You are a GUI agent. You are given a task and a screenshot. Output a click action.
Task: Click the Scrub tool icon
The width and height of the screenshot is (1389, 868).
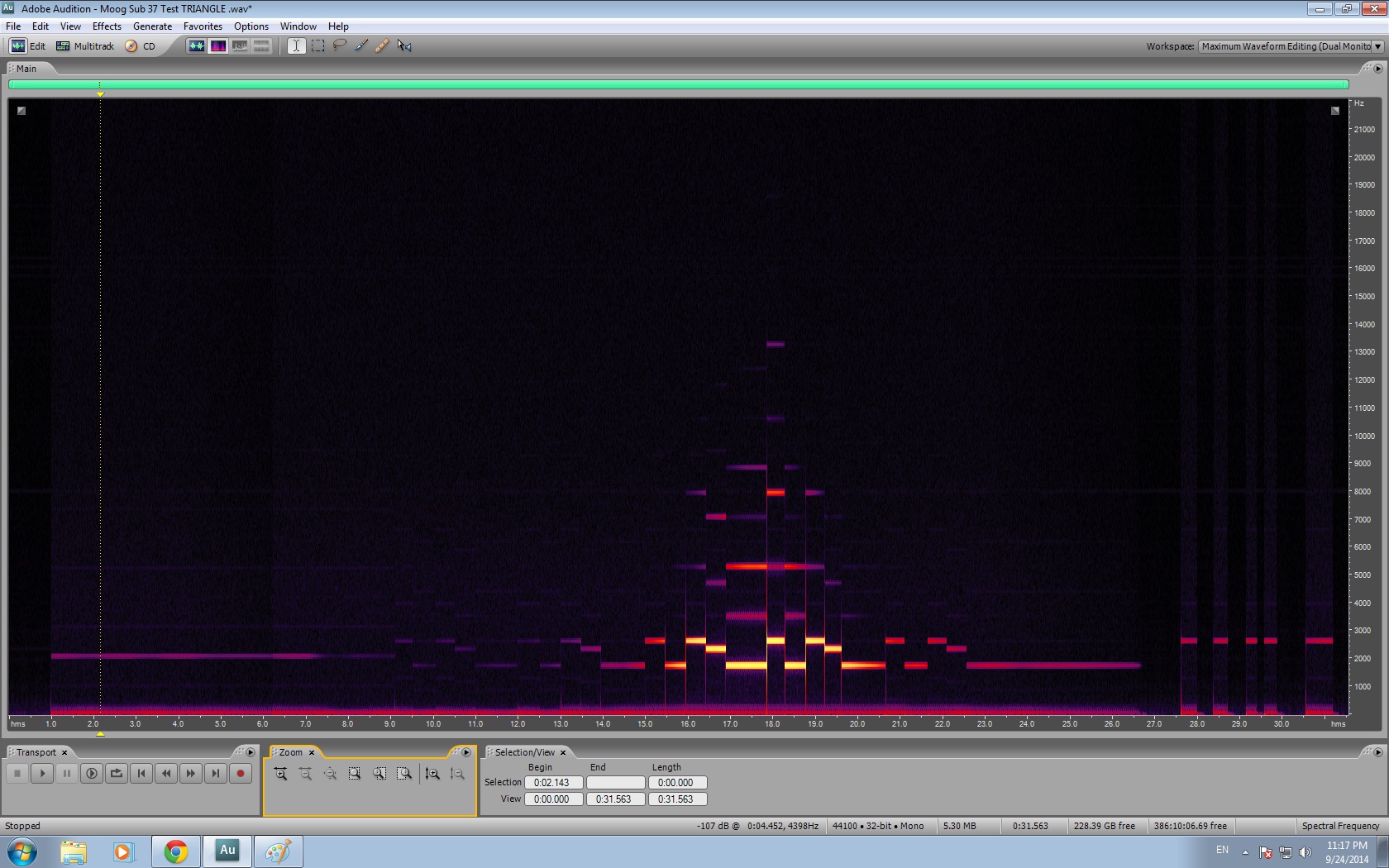(x=404, y=45)
